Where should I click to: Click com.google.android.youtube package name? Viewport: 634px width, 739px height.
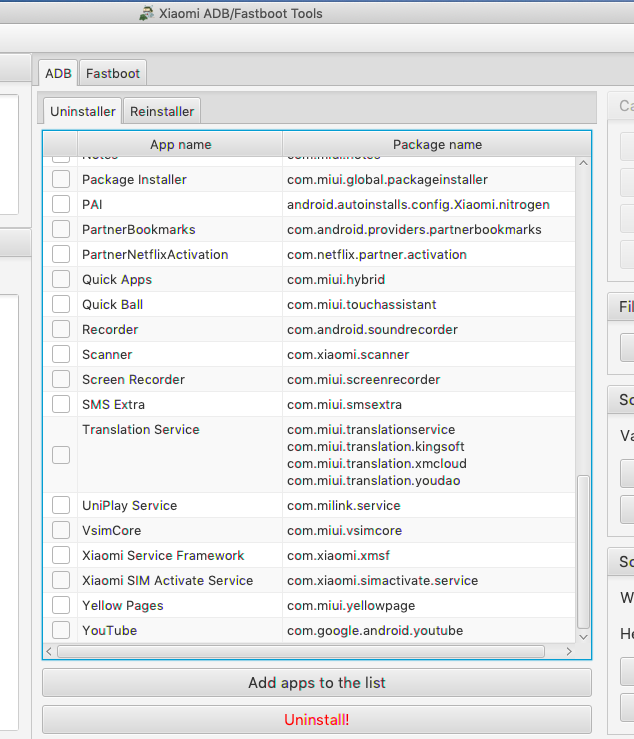click(x=375, y=631)
